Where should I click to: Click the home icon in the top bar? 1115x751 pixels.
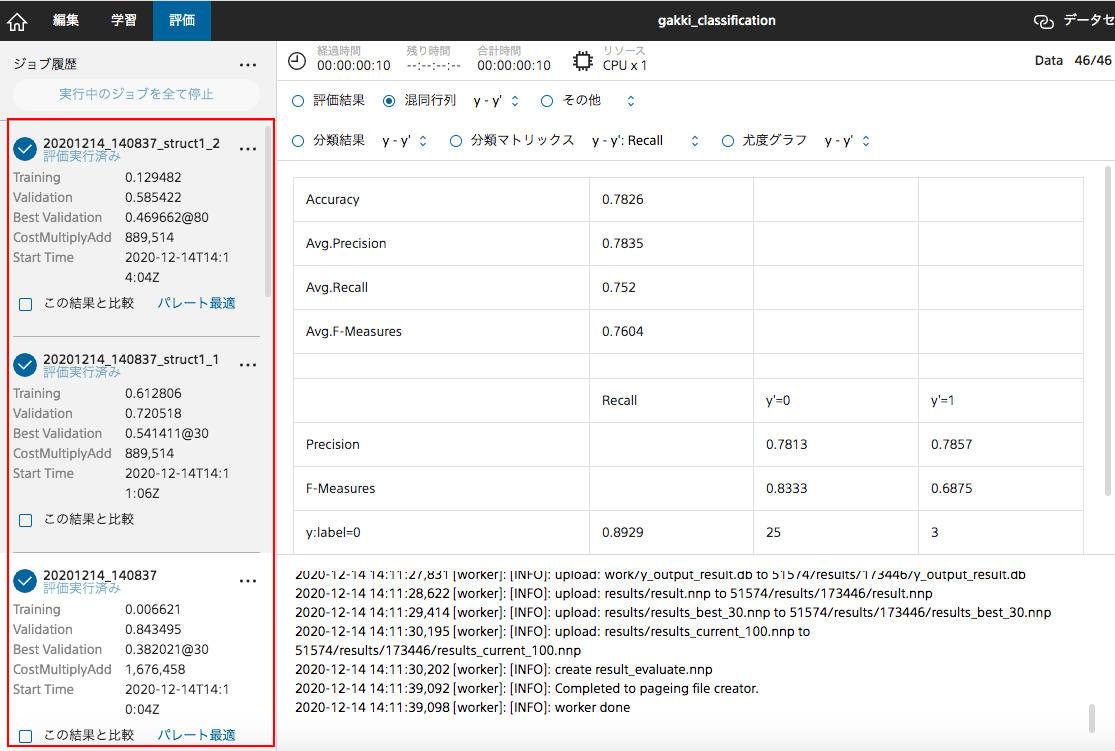[x=17, y=21]
